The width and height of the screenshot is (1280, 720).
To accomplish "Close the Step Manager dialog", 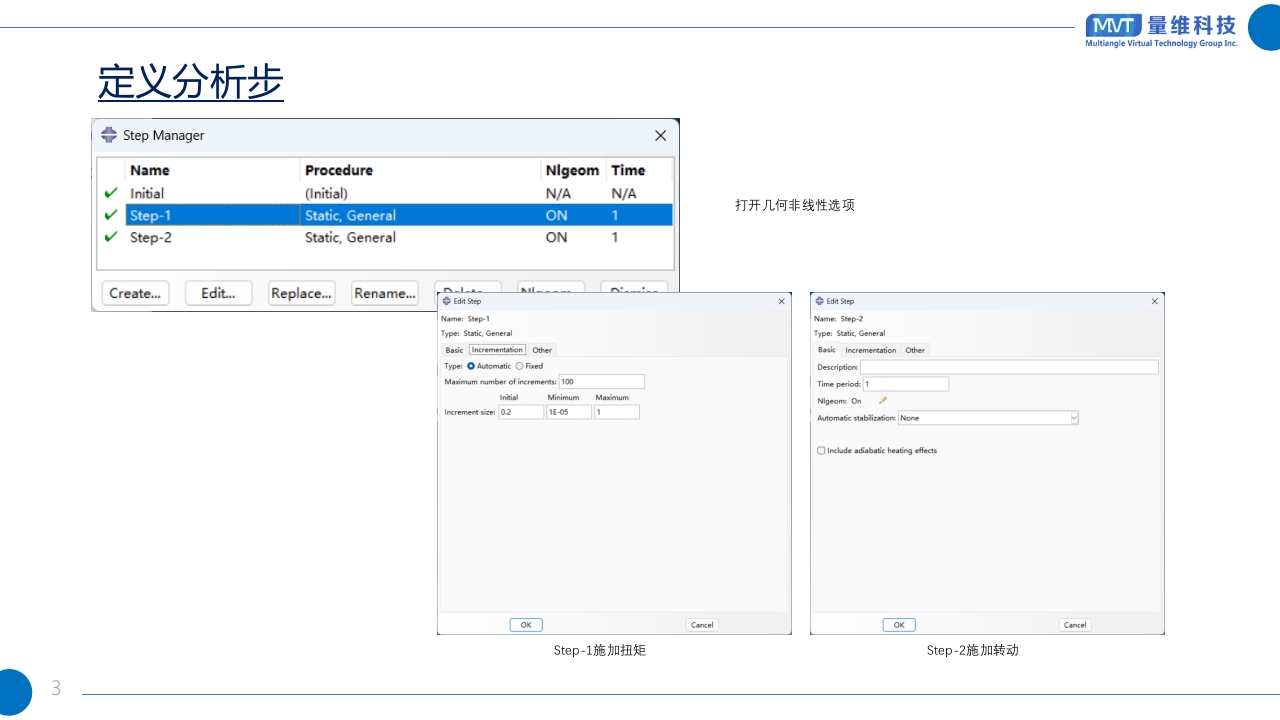I will click(x=660, y=135).
